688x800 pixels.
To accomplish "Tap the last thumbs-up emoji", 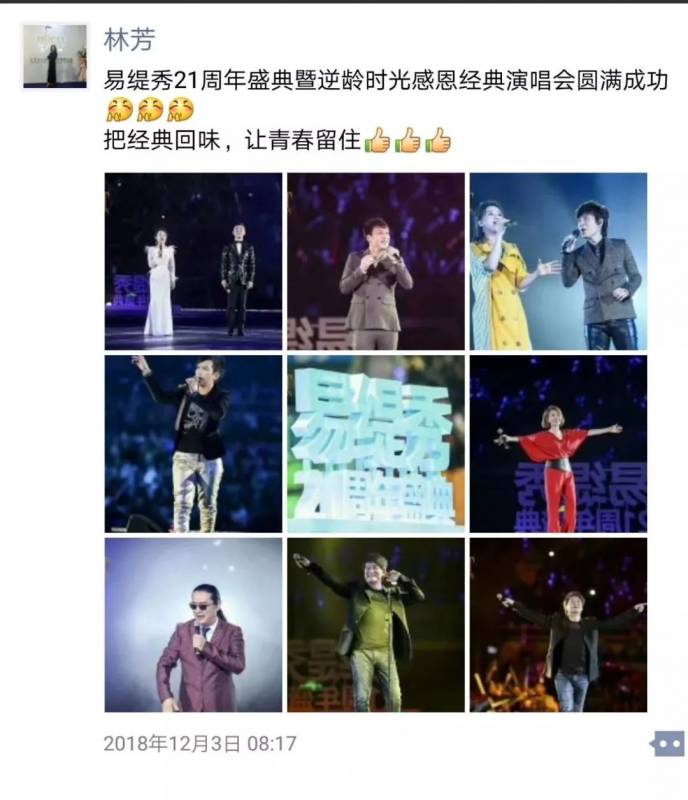I will click(438, 140).
